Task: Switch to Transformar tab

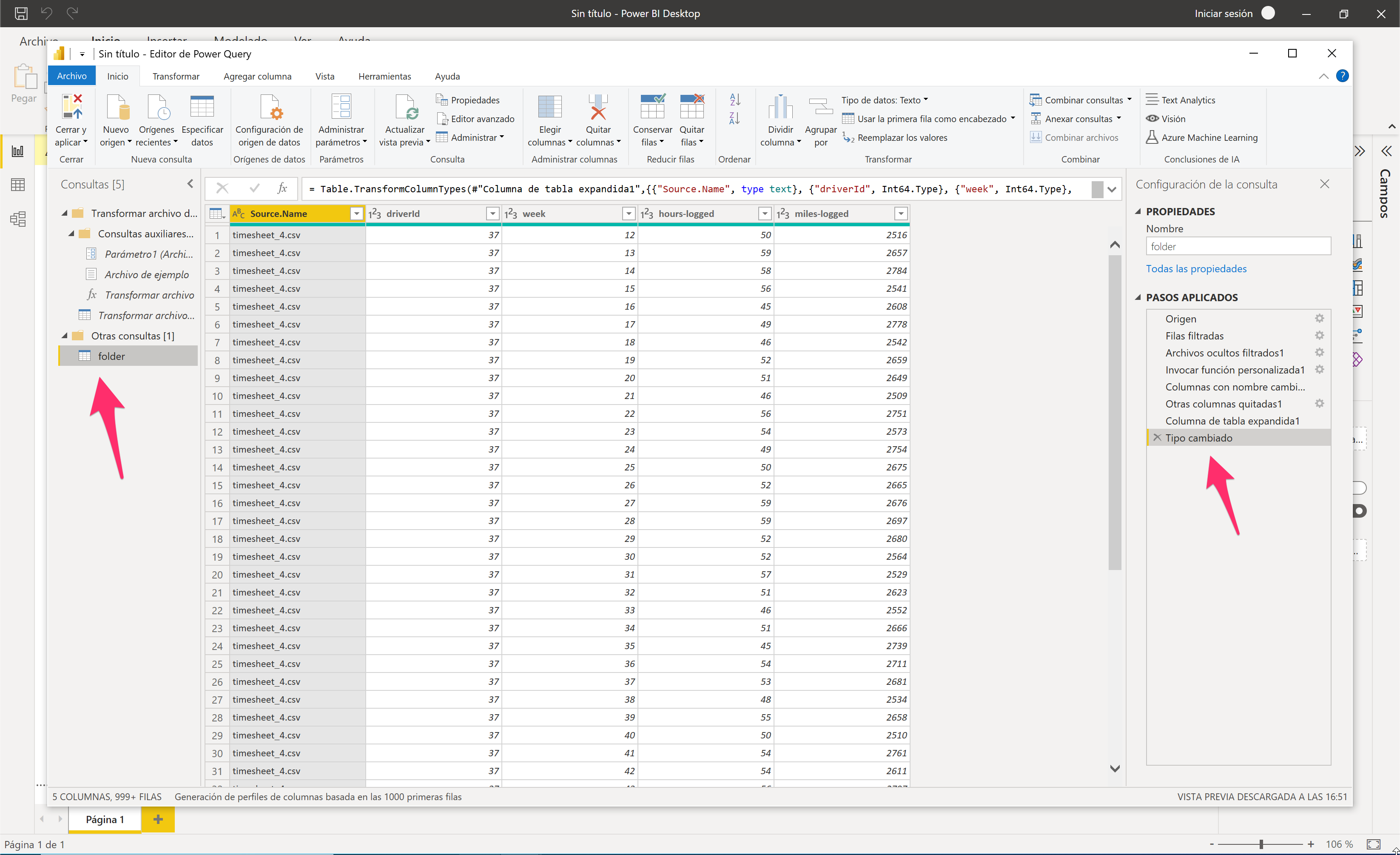Action: (x=176, y=76)
